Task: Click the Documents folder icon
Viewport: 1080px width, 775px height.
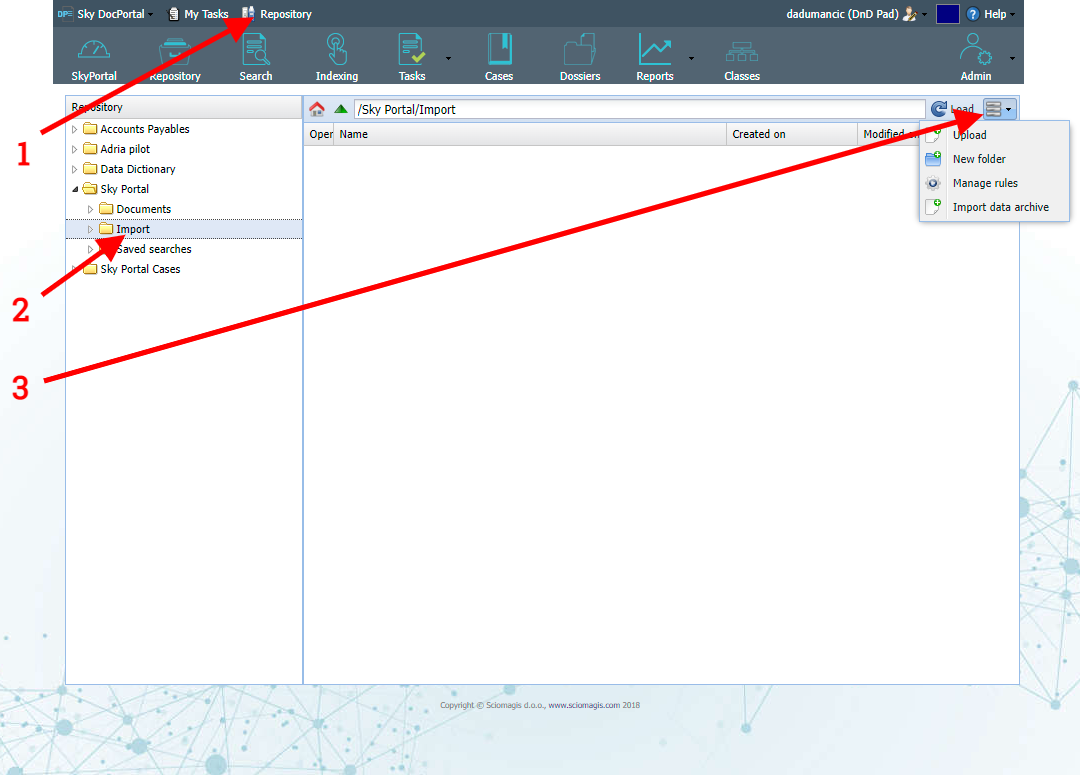Action: [106, 209]
